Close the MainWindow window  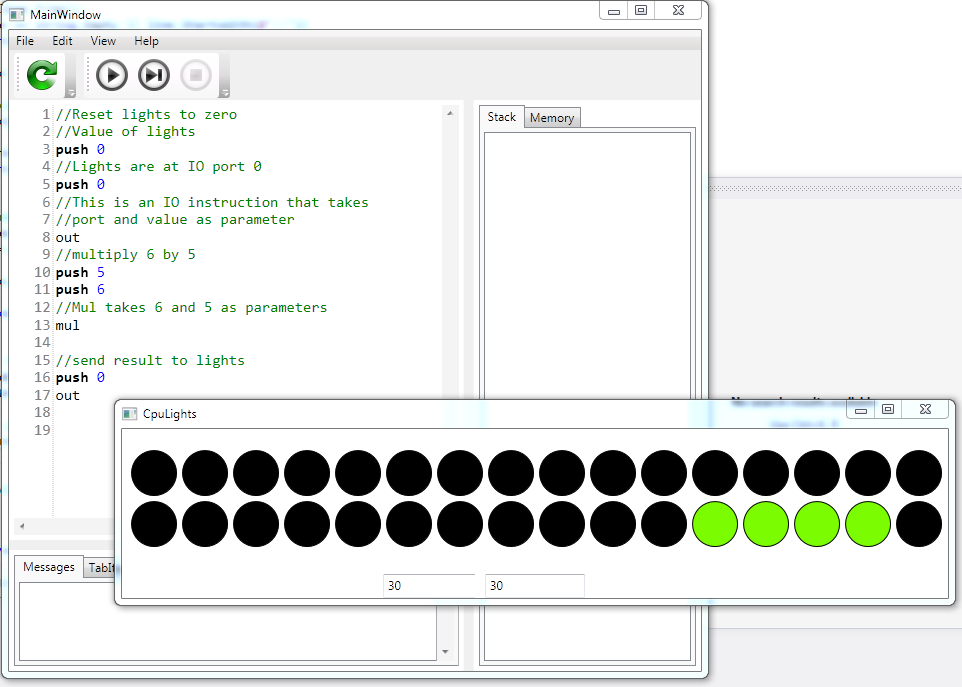tap(679, 10)
